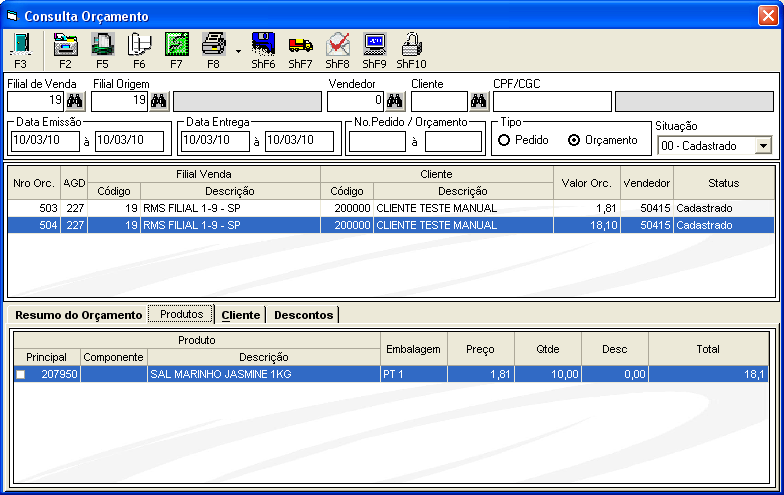Switch to the Cliente tab
This screenshot has height=495, width=784.
(240, 315)
